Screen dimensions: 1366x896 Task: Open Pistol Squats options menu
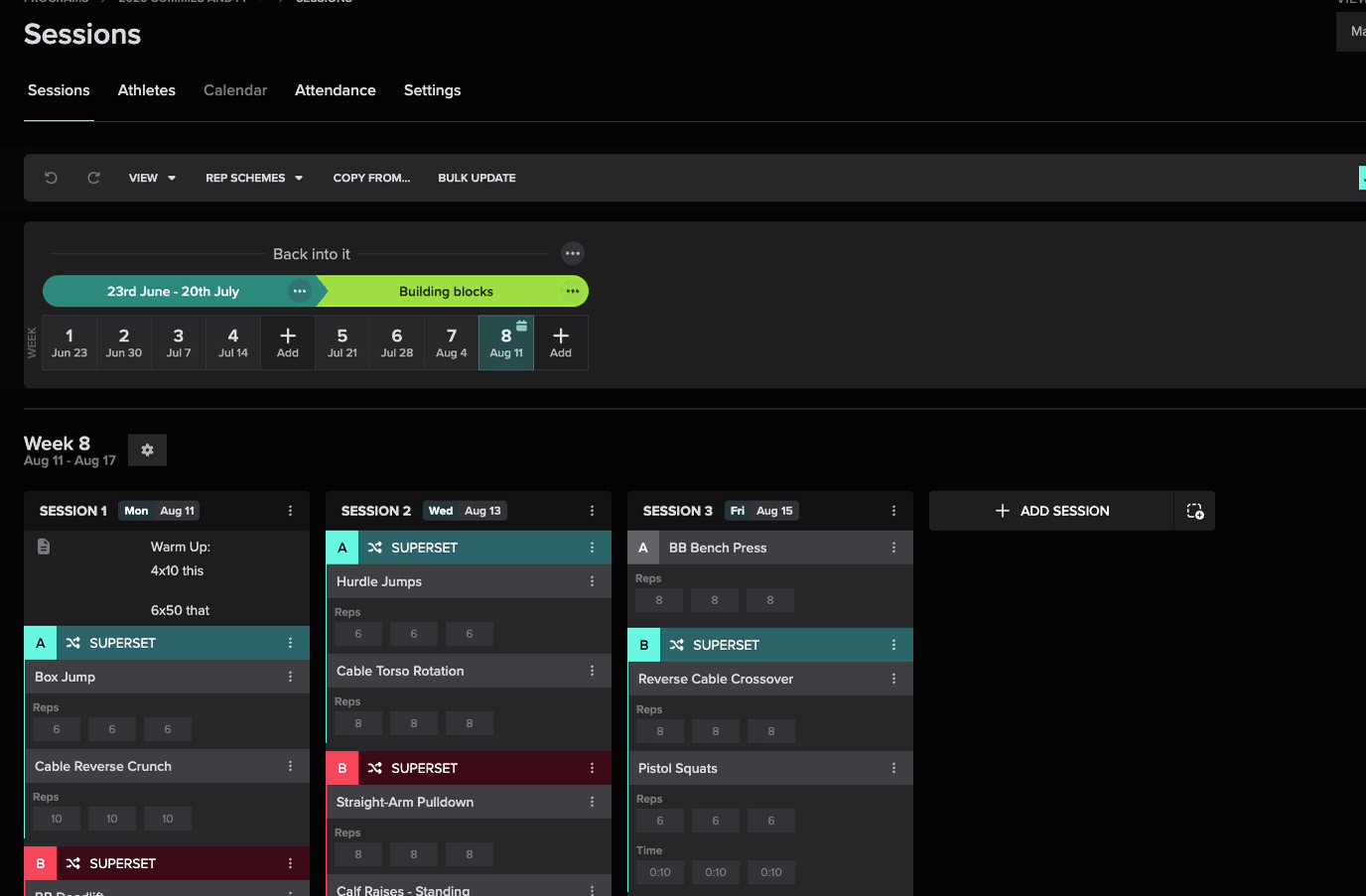[x=893, y=768]
